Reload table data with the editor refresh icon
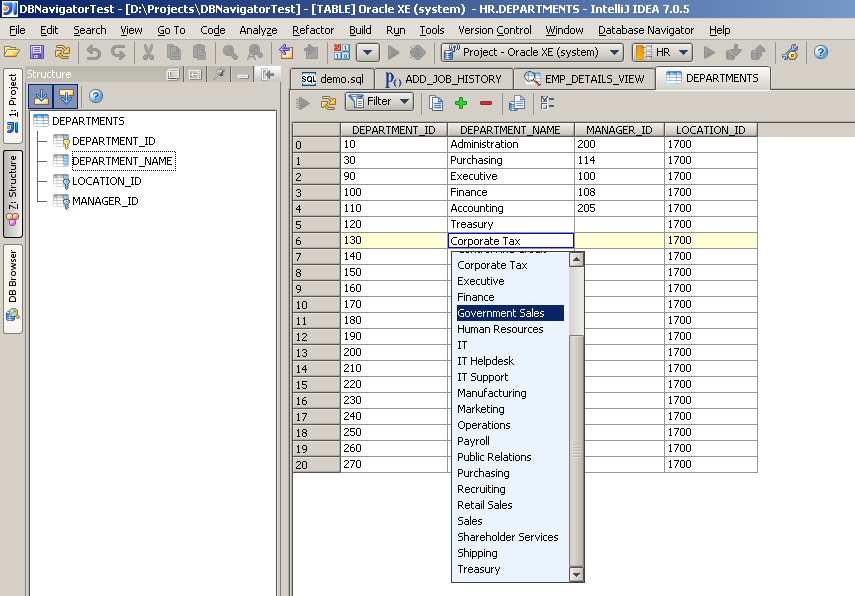Viewport: 855px width, 596px height. point(327,103)
